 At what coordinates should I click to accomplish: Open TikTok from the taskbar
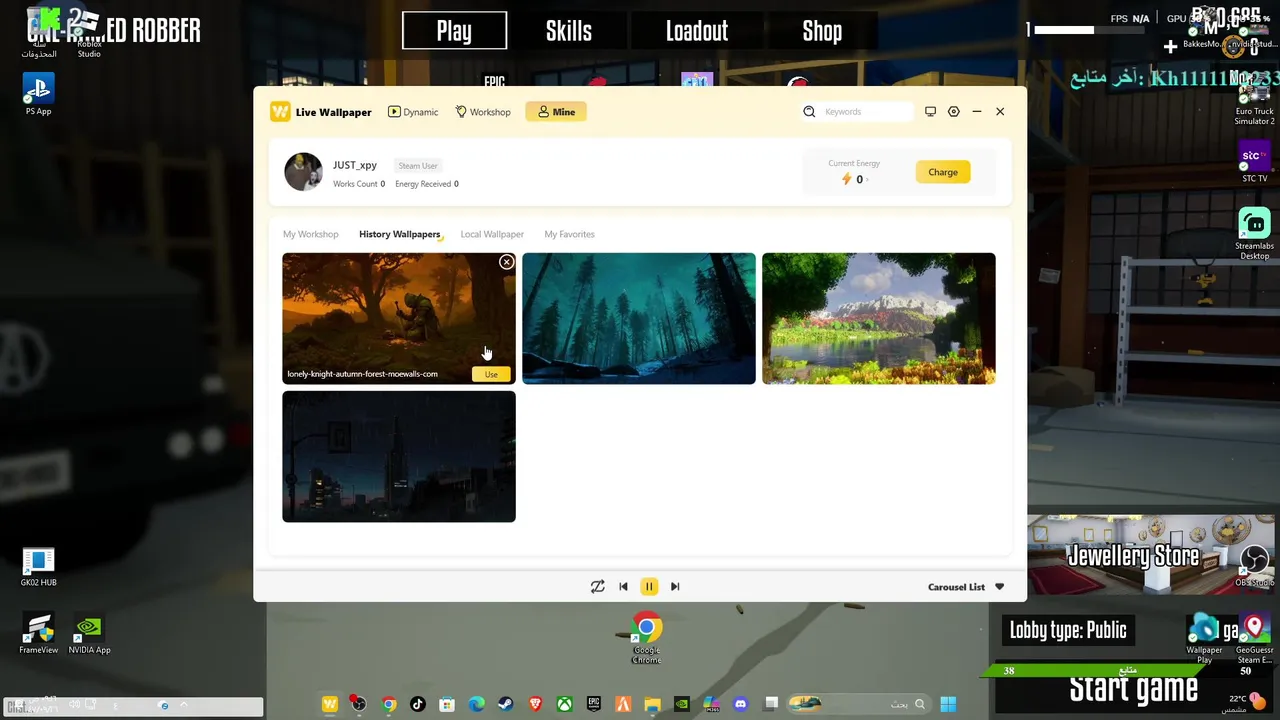(418, 704)
